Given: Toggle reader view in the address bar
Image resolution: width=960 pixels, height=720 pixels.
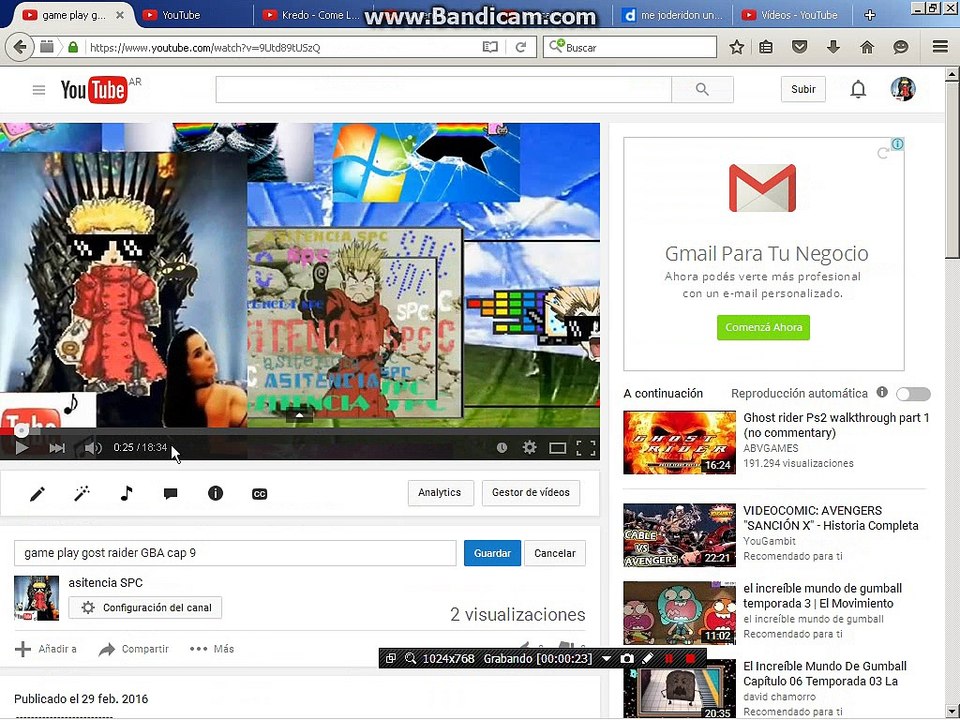Looking at the screenshot, I should click(490, 47).
